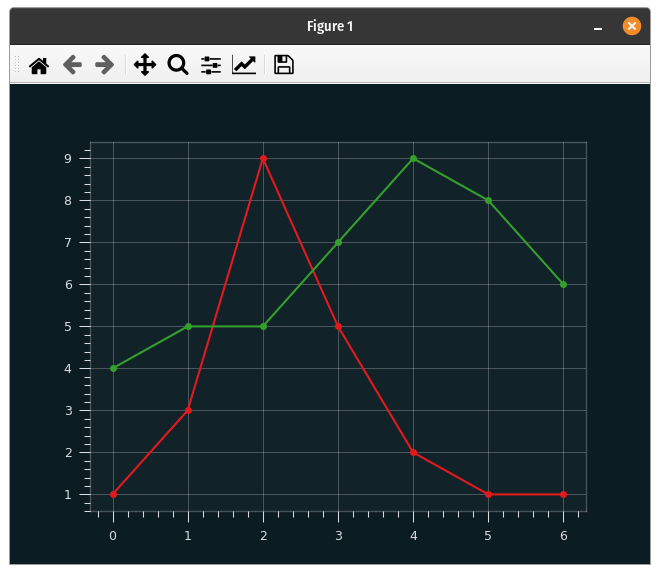Toggle the Pan axes tool

(x=145, y=65)
